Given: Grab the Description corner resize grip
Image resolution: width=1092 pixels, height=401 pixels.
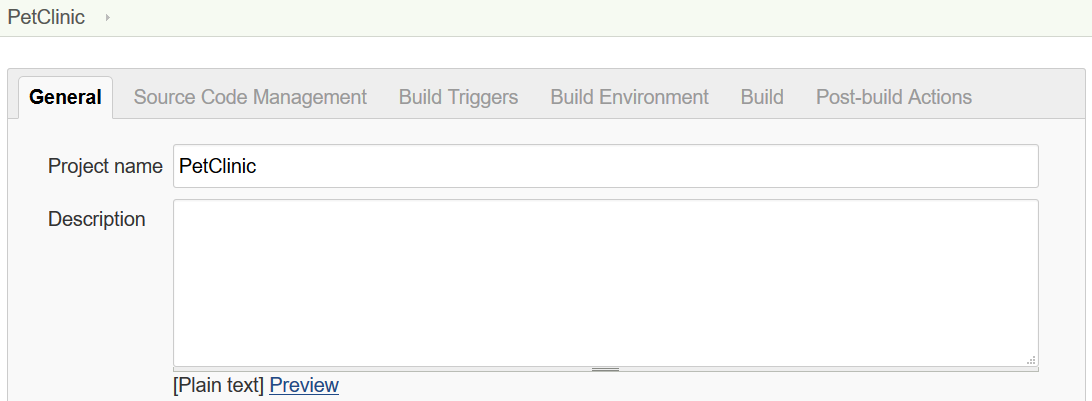Looking at the screenshot, I should coord(1031,360).
